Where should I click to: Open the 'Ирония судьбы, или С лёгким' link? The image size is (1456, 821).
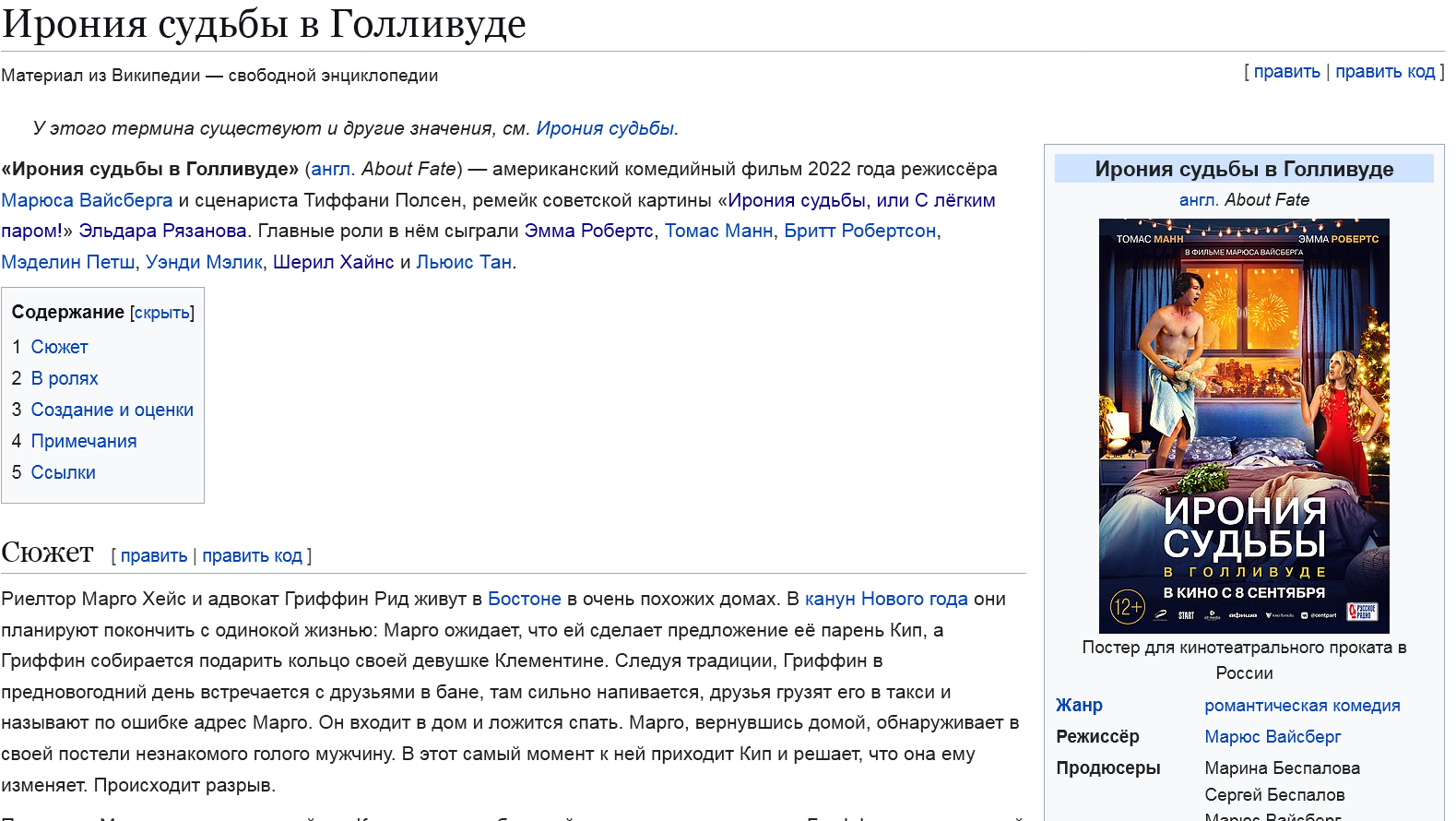[861, 200]
